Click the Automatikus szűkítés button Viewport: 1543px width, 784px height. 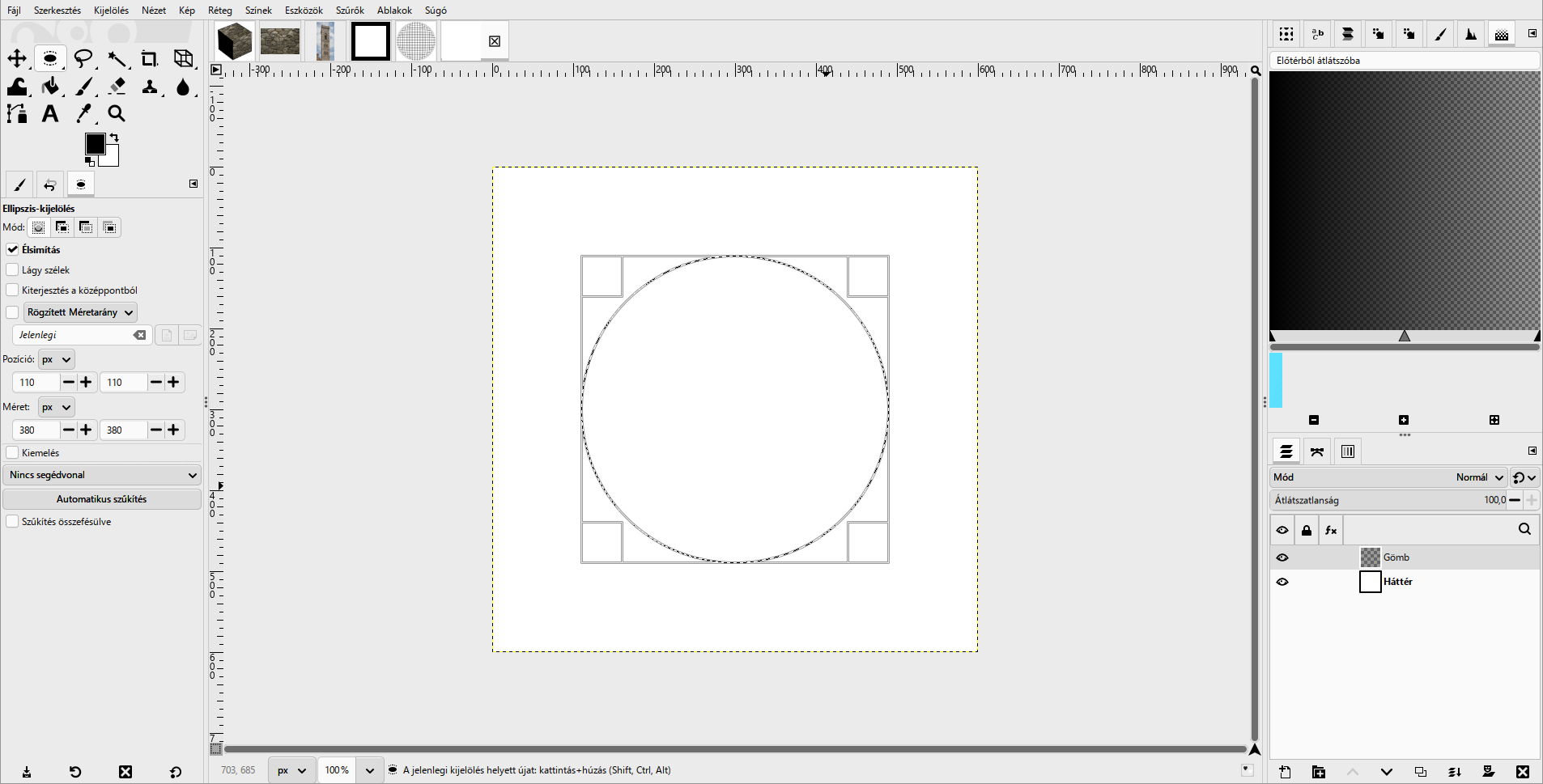tap(102, 499)
